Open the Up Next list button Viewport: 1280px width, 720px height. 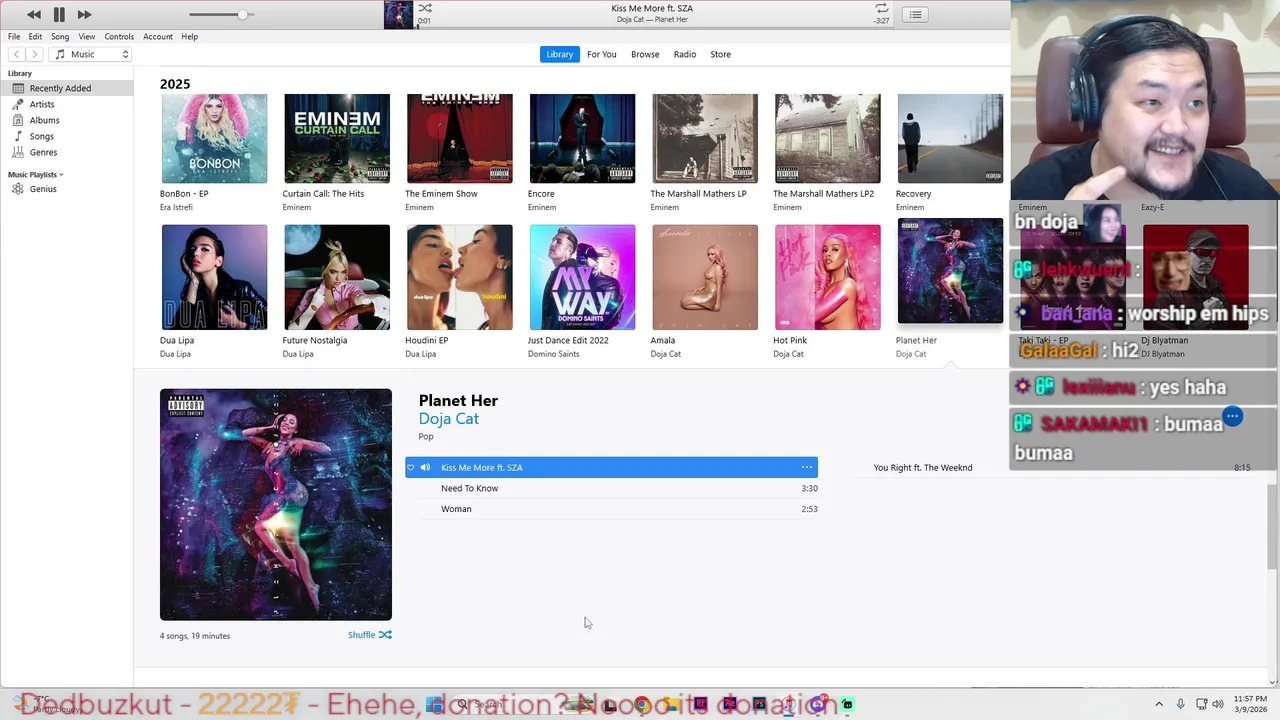pyautogui.click(x=915, y=14)
